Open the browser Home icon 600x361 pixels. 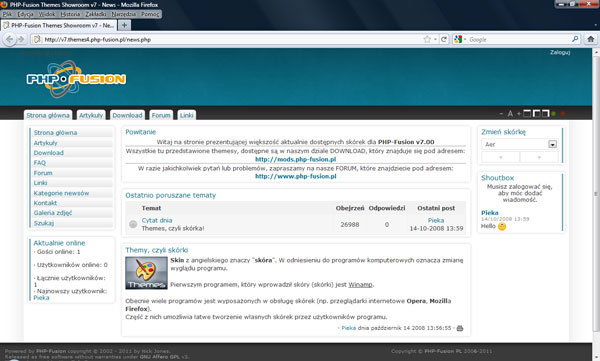click(591, 39)
